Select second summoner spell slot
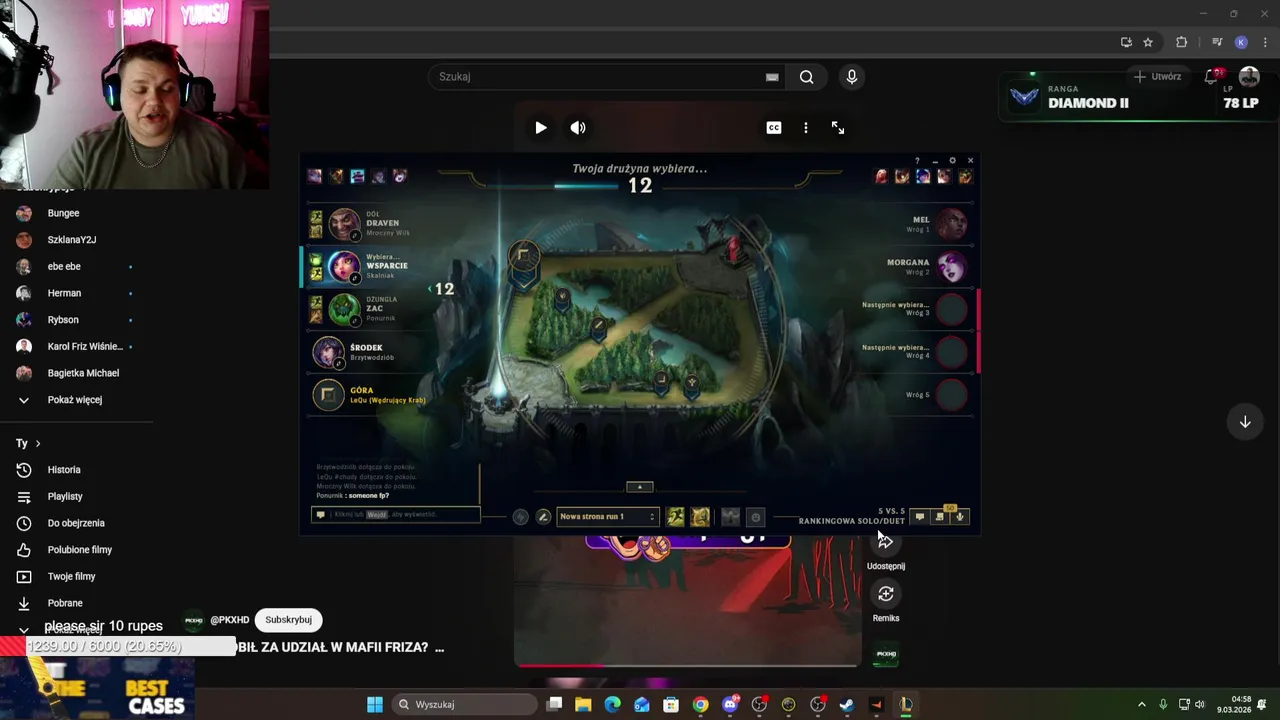1280x720 pixels. 700,517
